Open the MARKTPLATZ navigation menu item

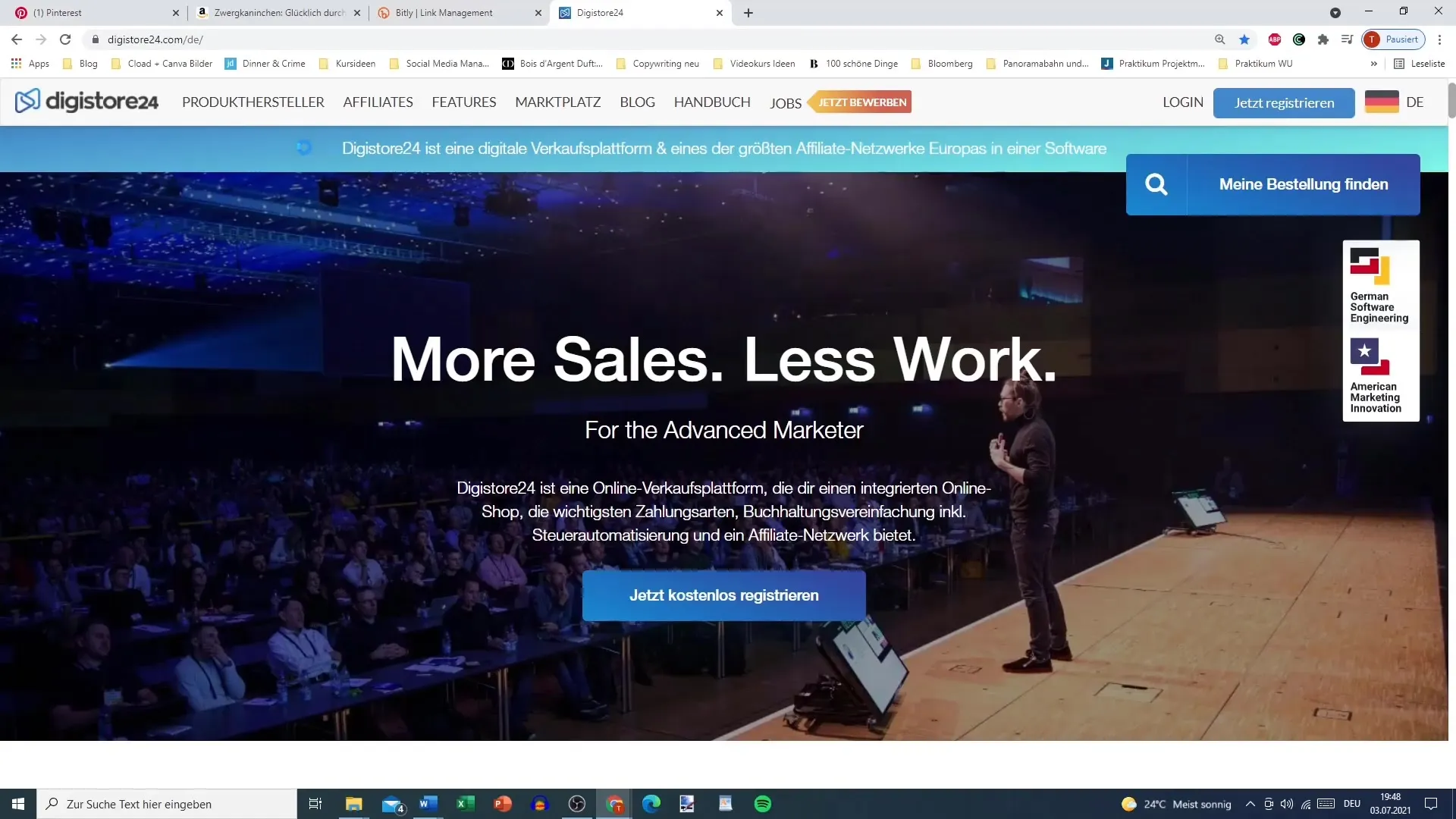(x=558, y=101)
